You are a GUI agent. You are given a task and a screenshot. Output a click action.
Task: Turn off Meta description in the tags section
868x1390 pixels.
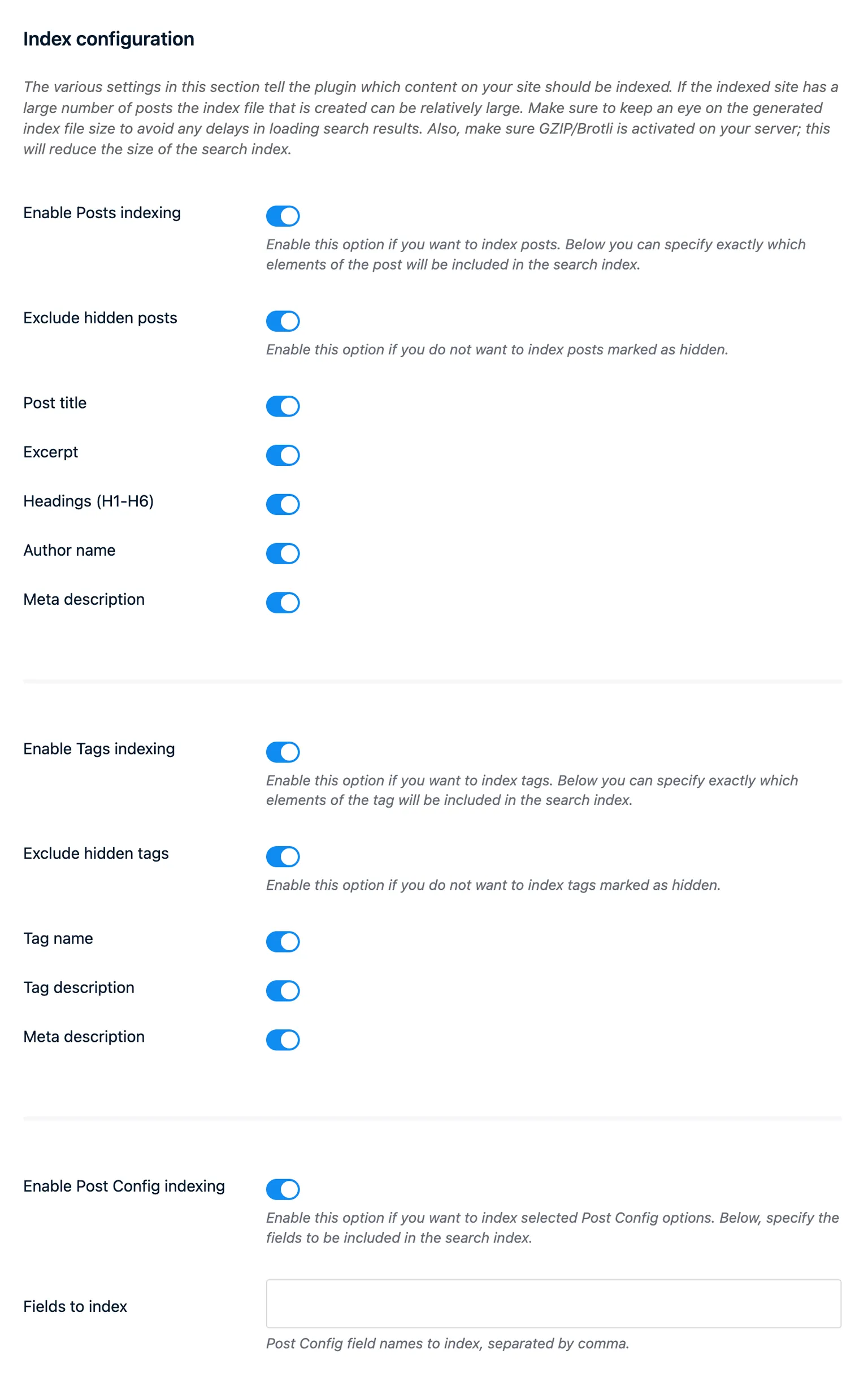pos(283,1040)
